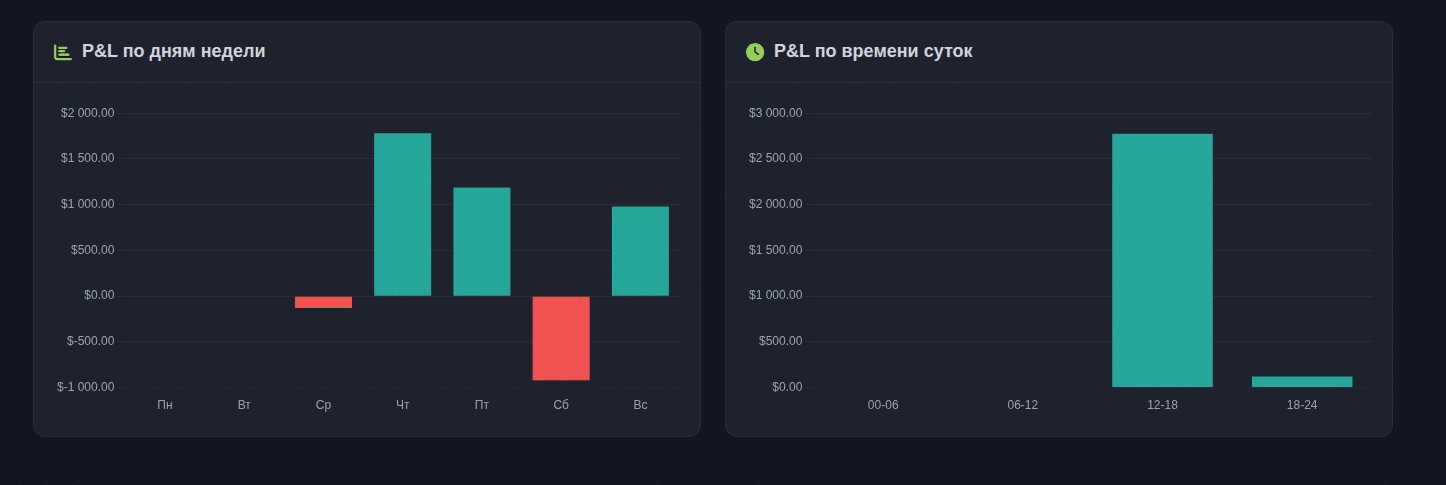Click the $-1 000.00 axis label
The height and width of the screenshot is (485, 1446).
coord(86,387)
